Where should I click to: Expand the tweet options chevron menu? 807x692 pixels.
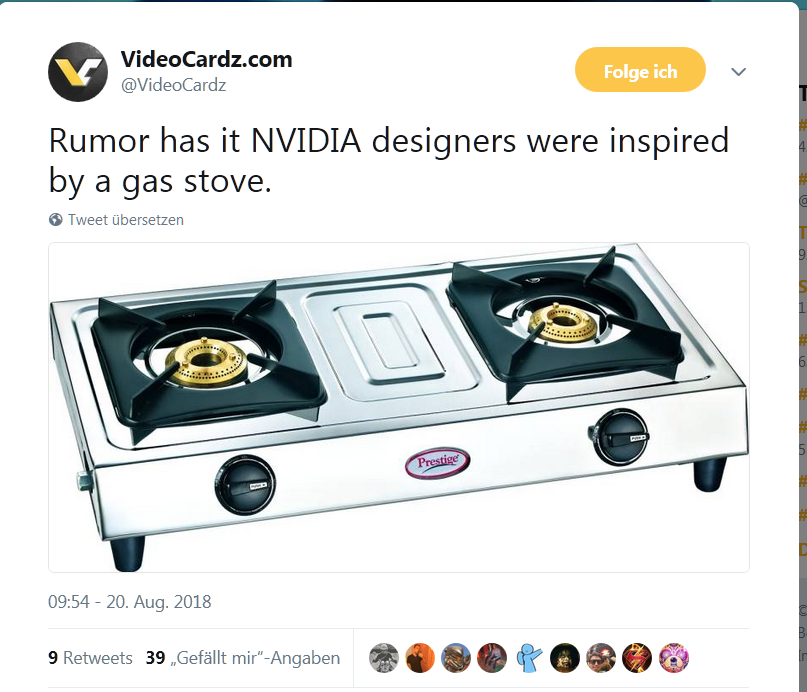[739, 72]
